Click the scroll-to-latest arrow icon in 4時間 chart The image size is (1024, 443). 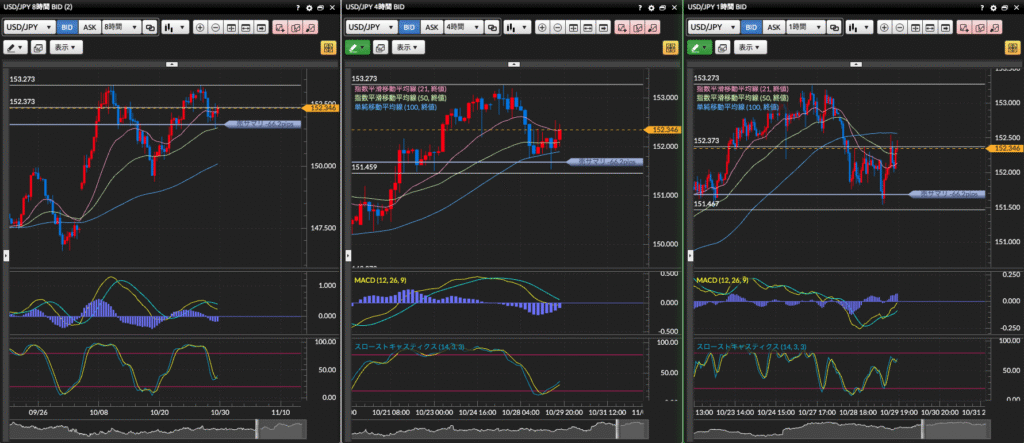602,27
